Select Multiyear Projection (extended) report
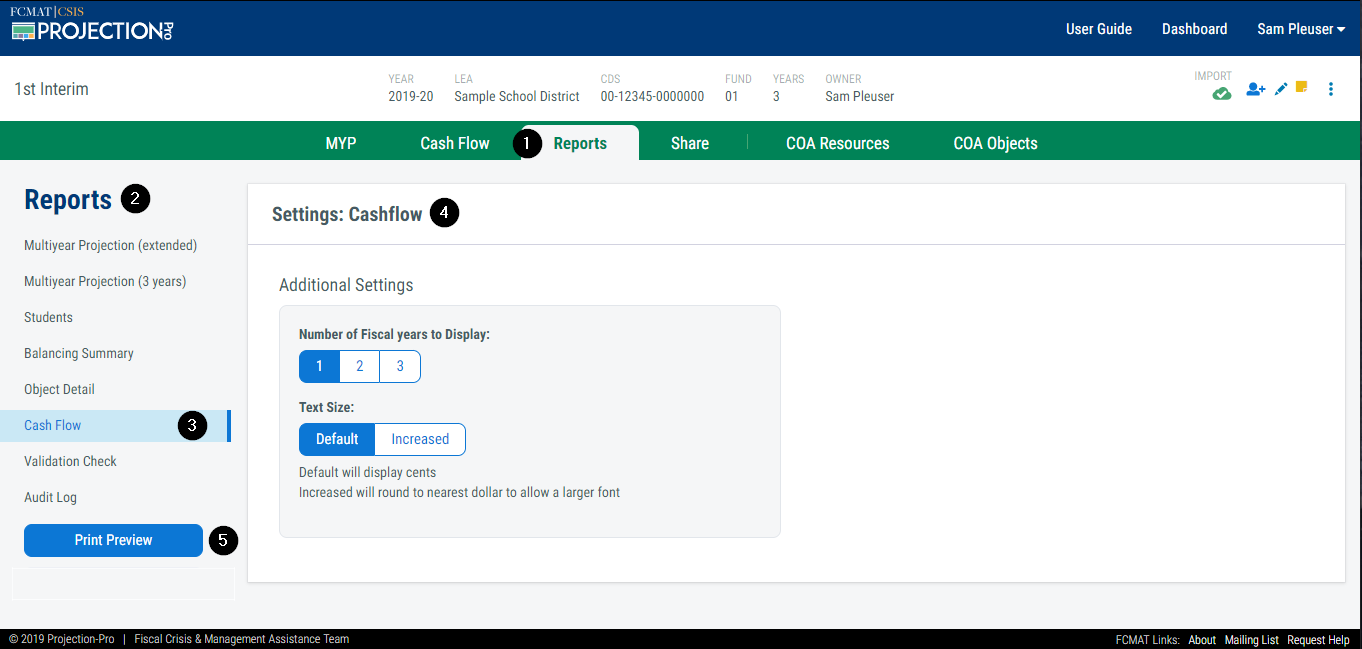 pos(110,245)
